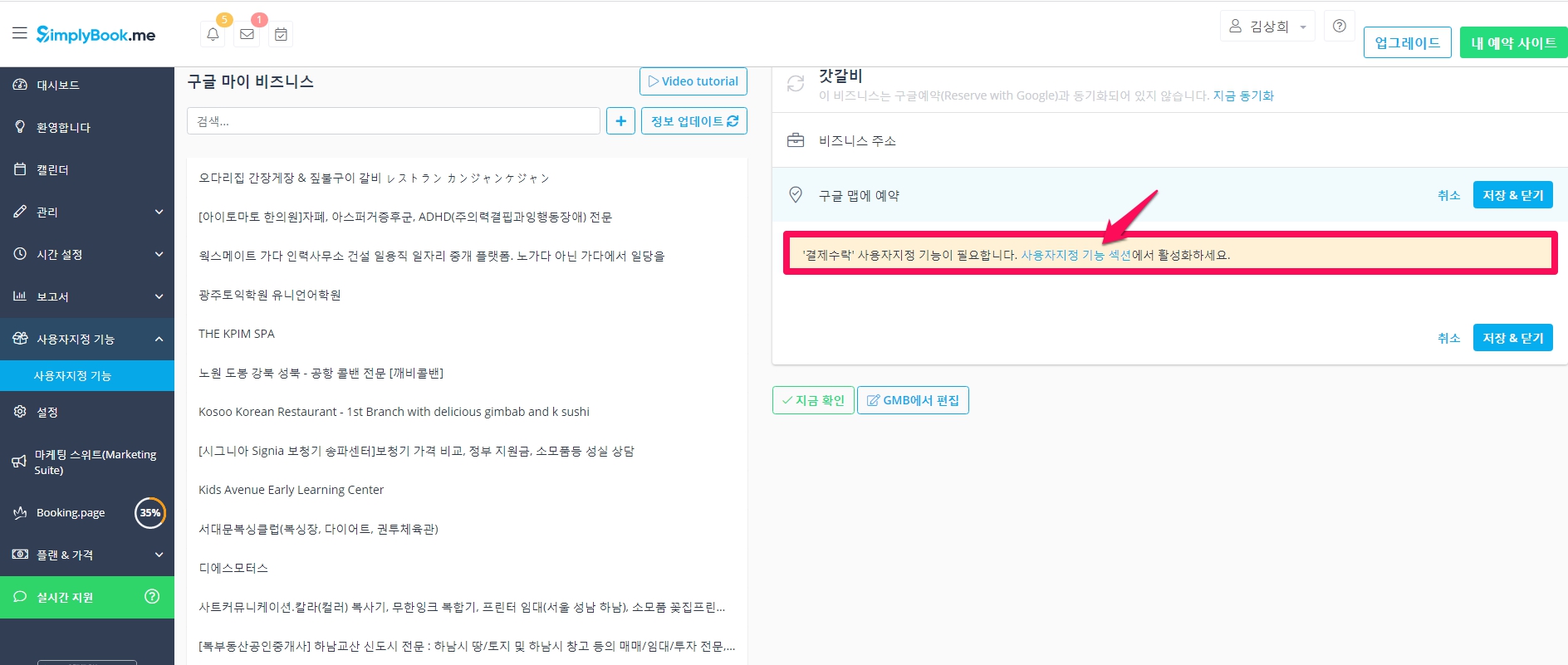This screenshot has height=665, width=1568.
Task: Open the 김상희 user account dropdown
Action: coord(1267,27)
